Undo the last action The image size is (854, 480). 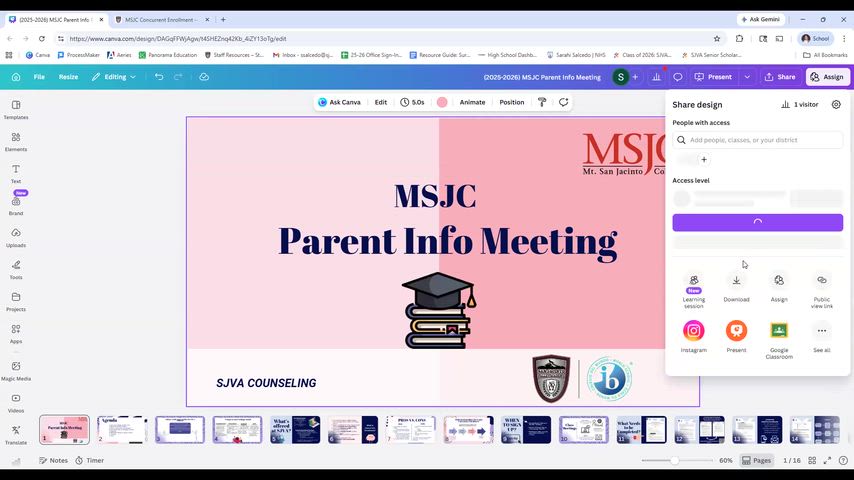point(158,77)
